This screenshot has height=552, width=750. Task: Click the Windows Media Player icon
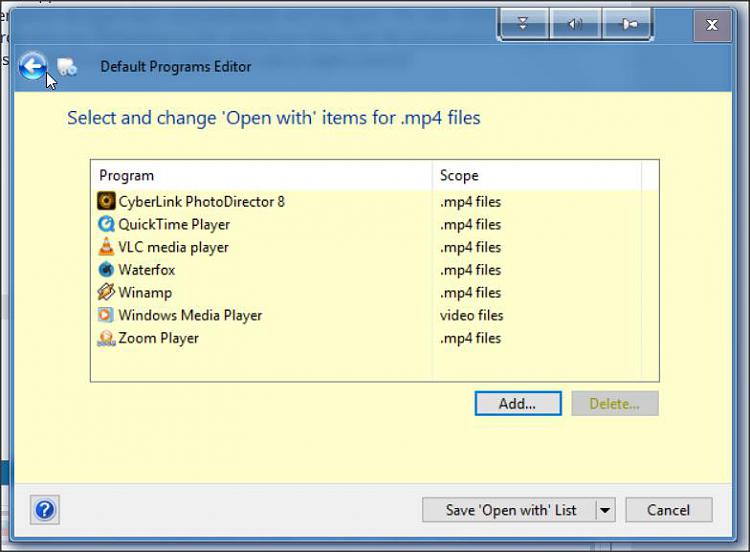(x=106, y=315)
